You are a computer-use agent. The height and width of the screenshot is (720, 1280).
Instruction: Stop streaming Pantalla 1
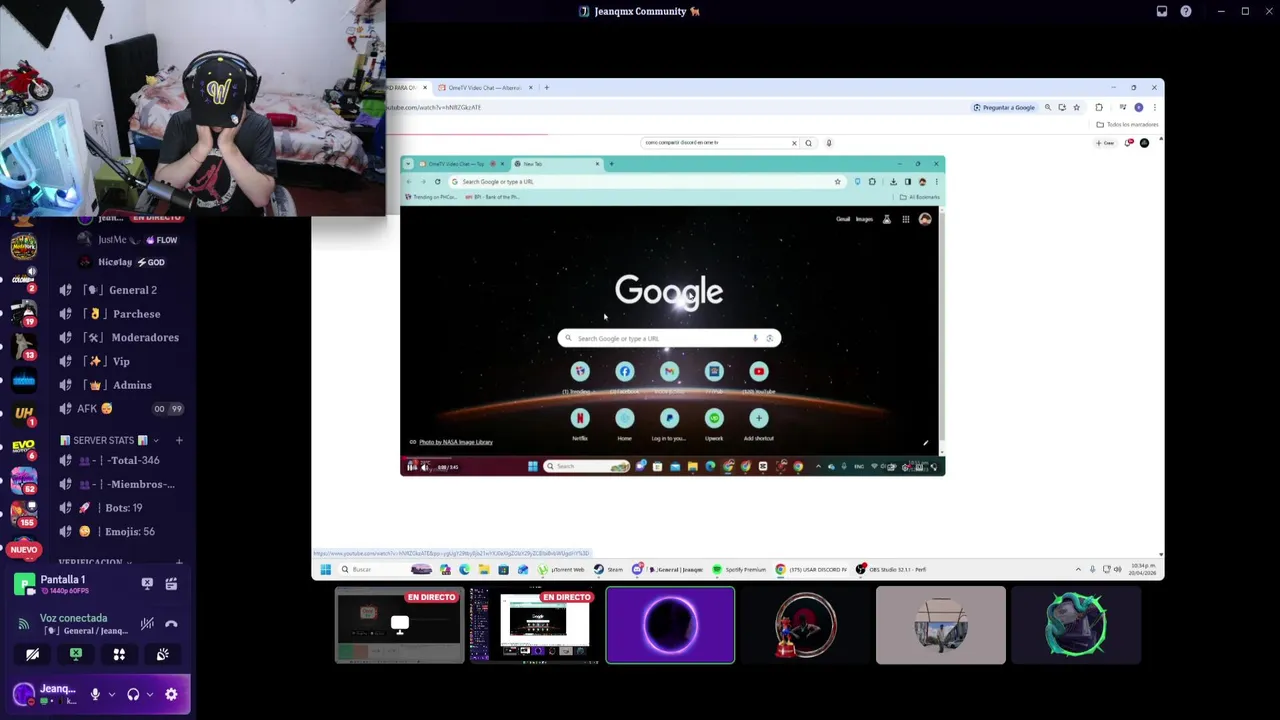click(147, 584)
